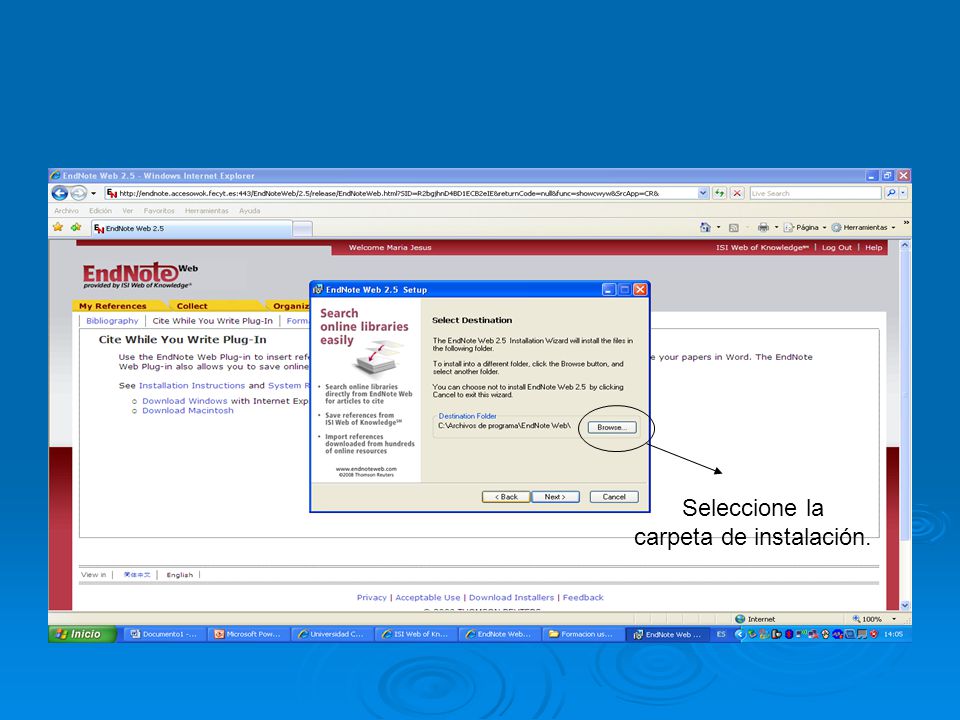Open the recent pages dropdown beside Forward
Image resolution: width=960 pixels, height=720 pixels.
coord(94,193)
